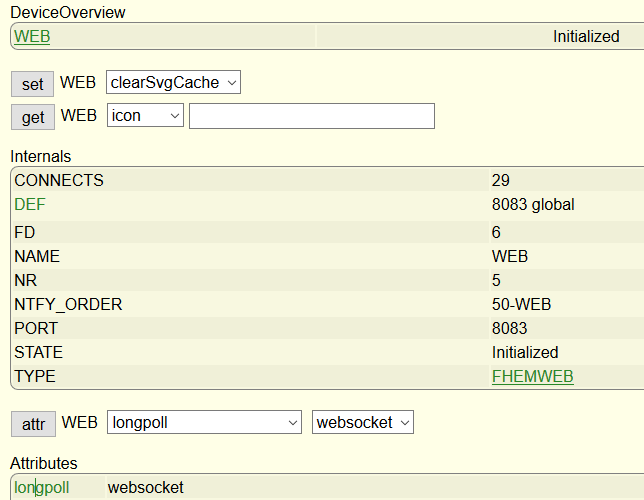The image size is (644, 500).
Task: Select the NR value 5
Action: (496, 281)
